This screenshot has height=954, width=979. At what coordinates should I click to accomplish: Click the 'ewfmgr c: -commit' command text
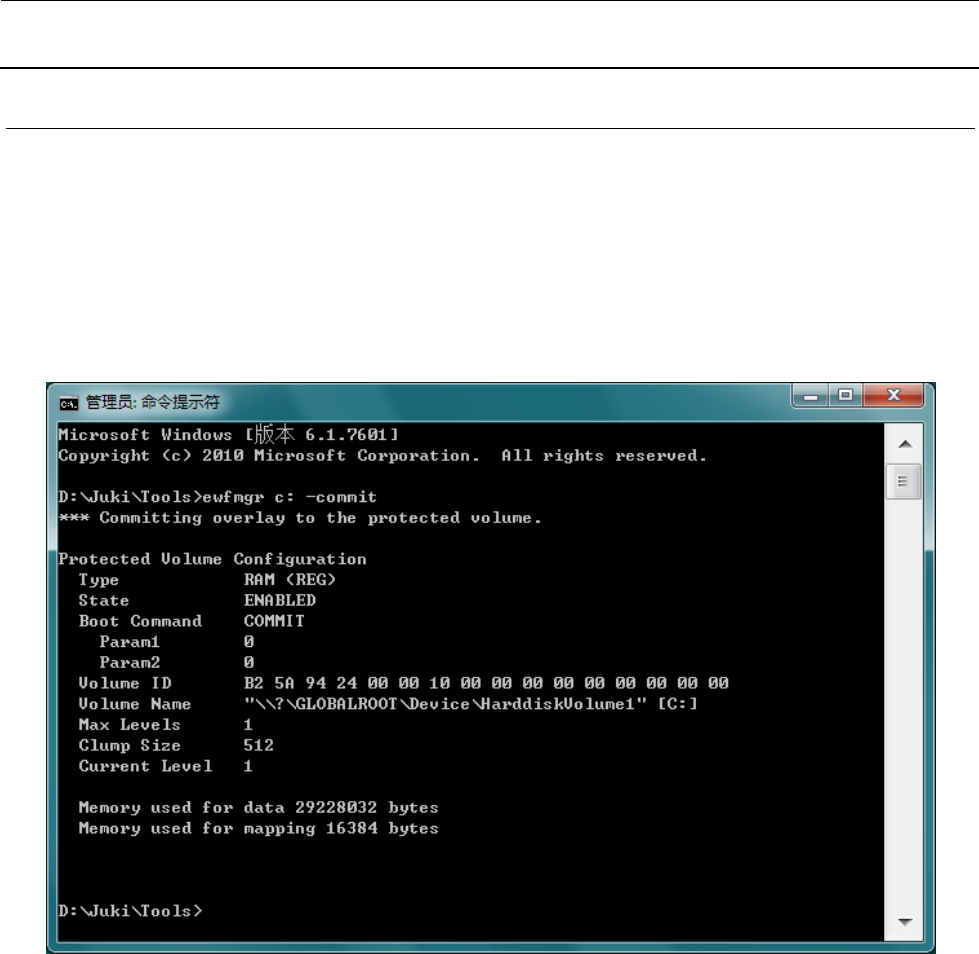289,497
